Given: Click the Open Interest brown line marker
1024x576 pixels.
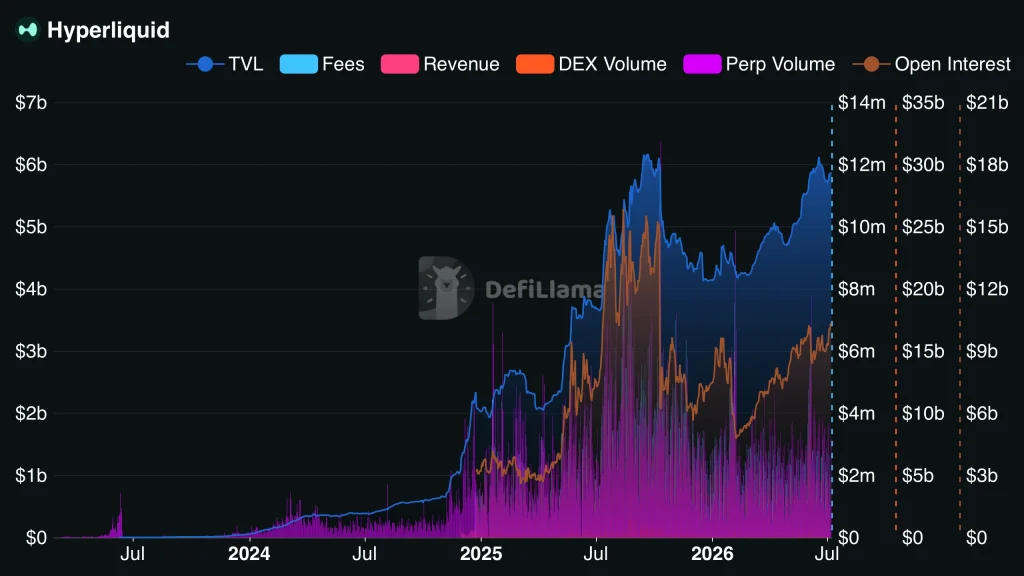Looking at the screenshot, I should pos(871,64).
